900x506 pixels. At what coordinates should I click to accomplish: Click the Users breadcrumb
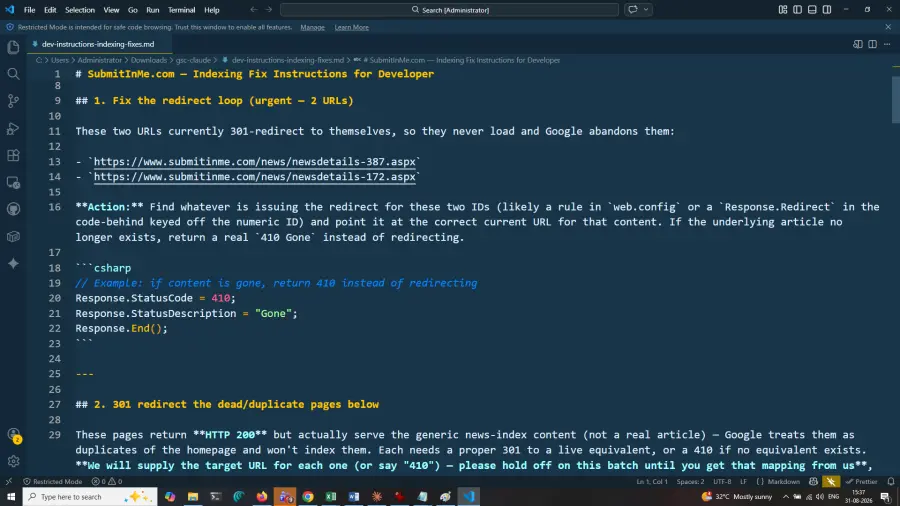point(60,60)
